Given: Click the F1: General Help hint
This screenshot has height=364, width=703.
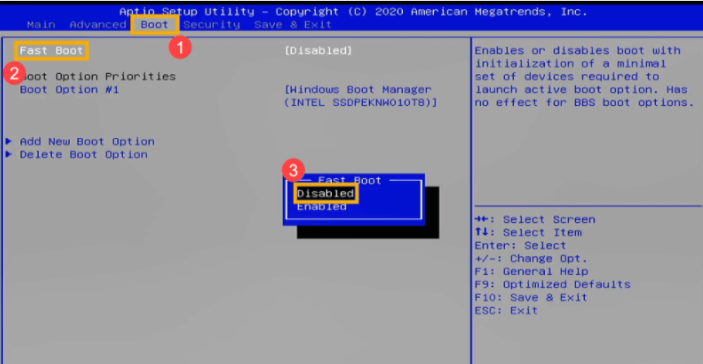Looking at the screenshot, I should click(531, 272).
